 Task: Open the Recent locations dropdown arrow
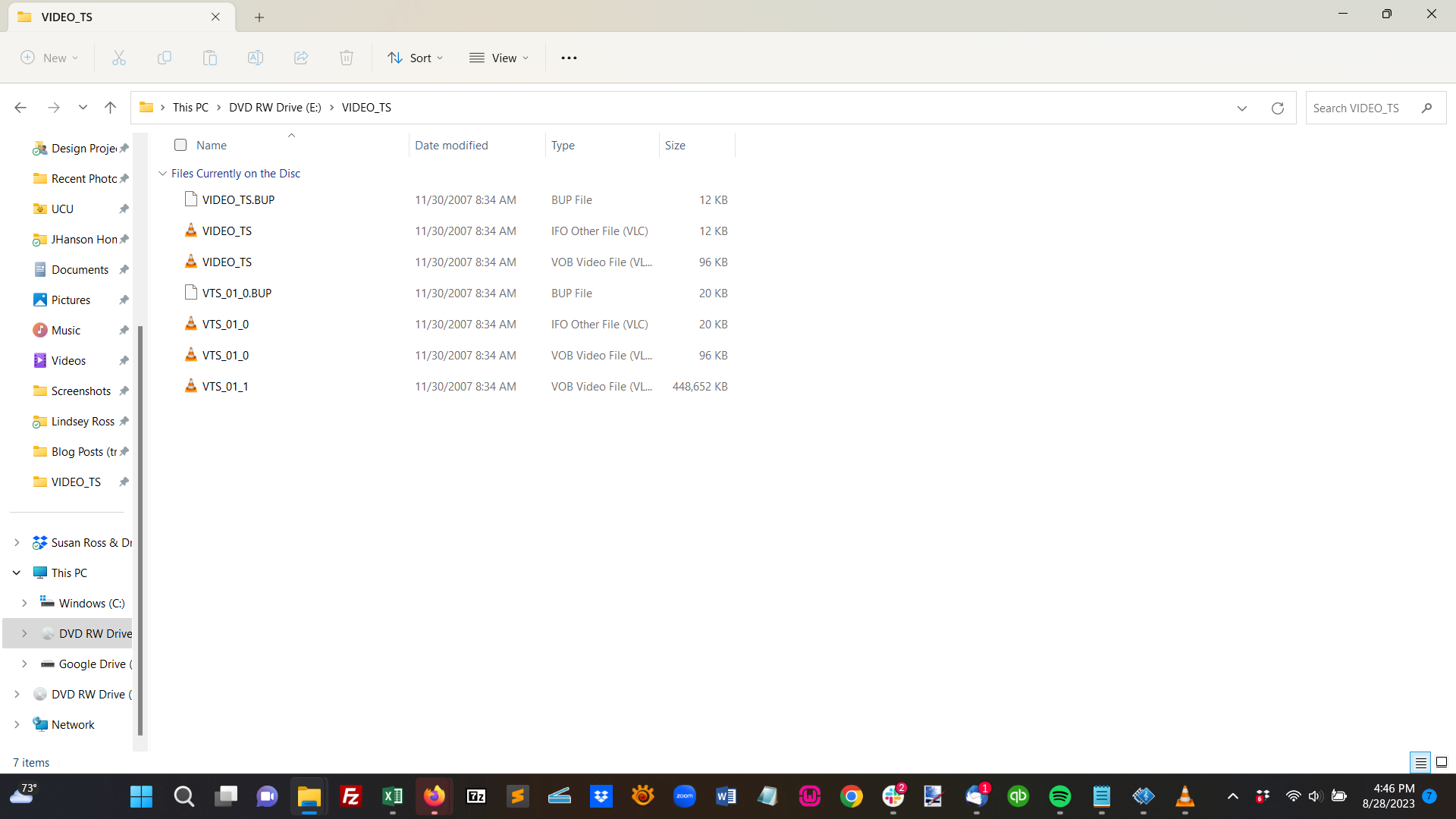[83, 108]
